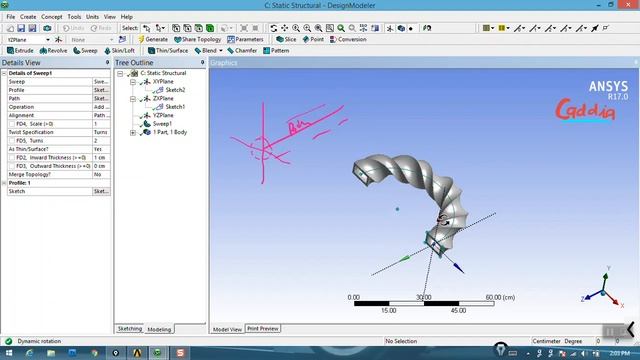Click the Revolve tool

(x=53, y=51)
